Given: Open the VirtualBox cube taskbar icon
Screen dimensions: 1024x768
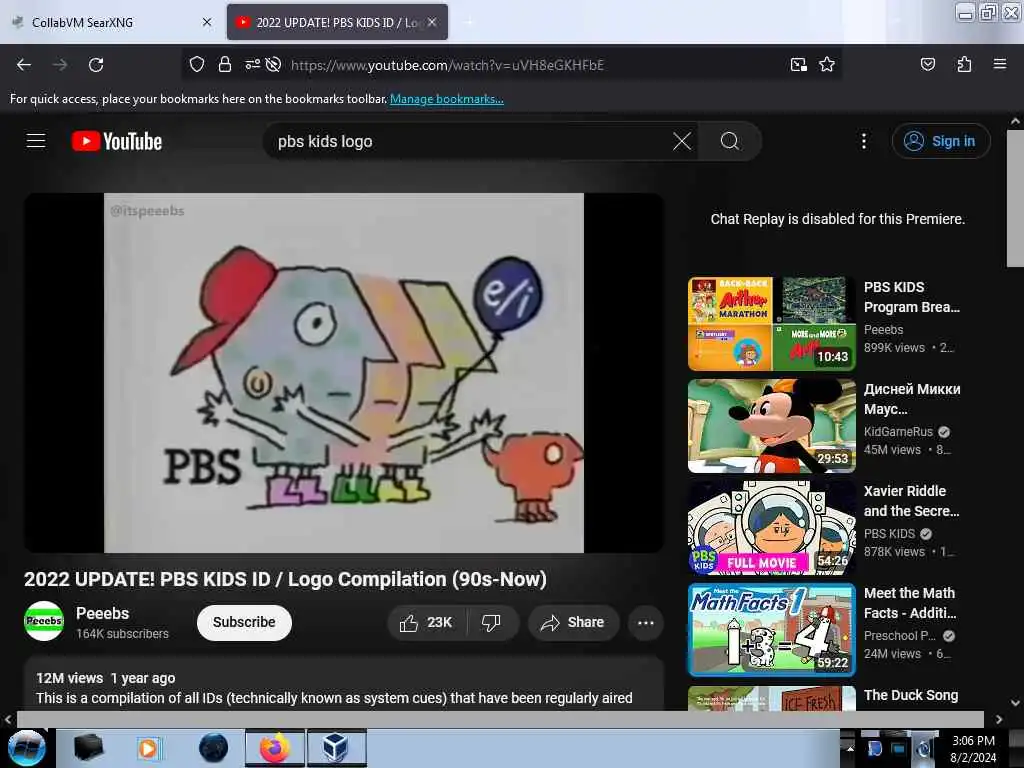Looking at the screenshot, I should pos(336,748).
